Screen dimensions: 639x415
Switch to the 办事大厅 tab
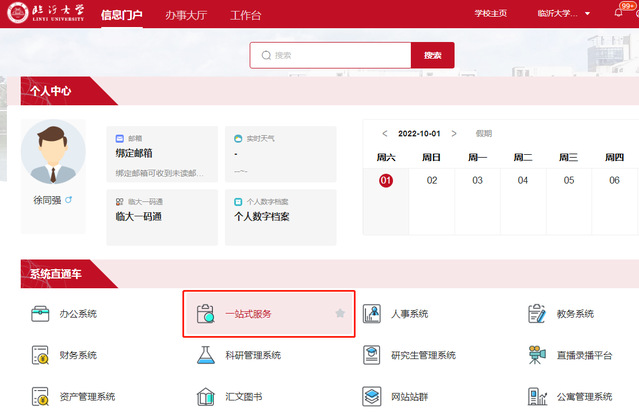[x=187, y=16]
